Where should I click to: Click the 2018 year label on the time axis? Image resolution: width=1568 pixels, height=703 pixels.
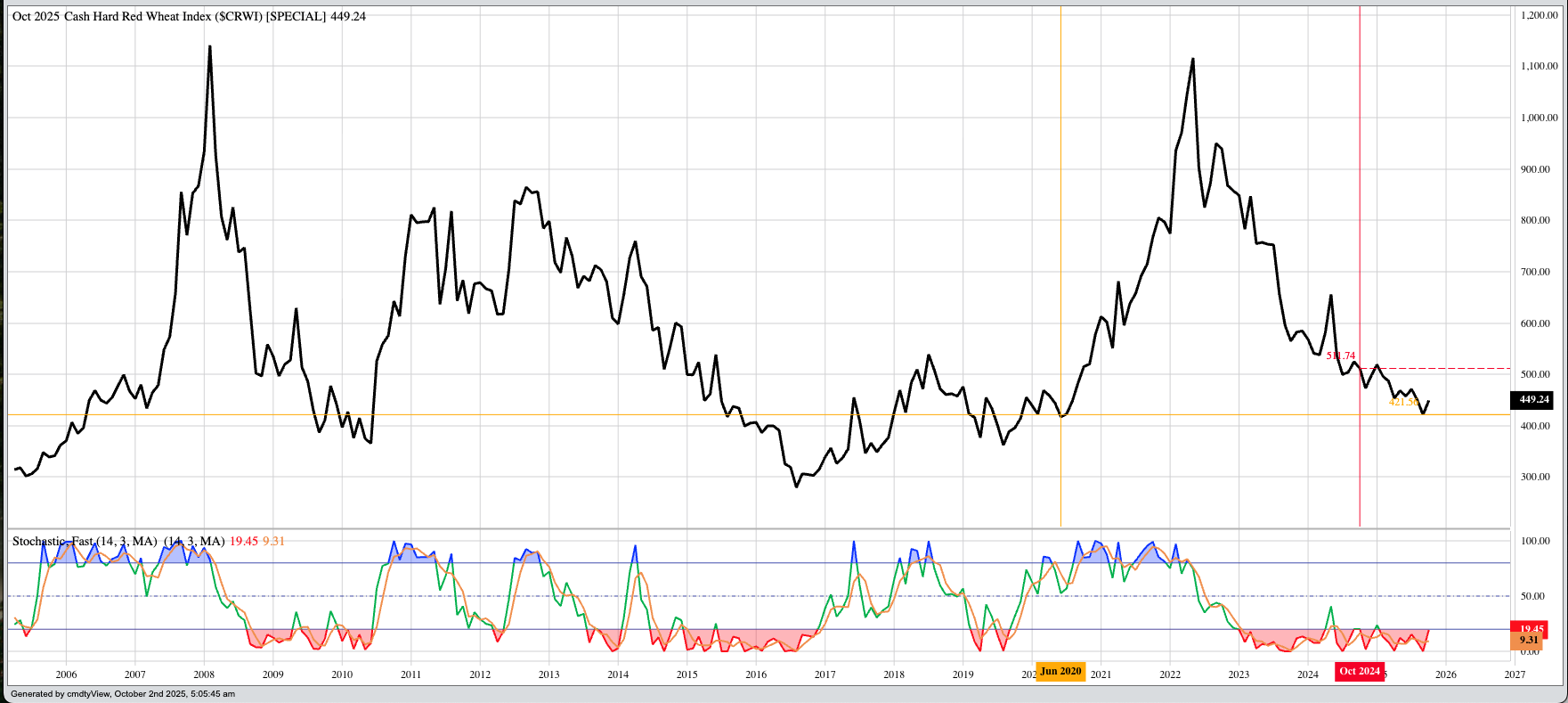(894, 674)
